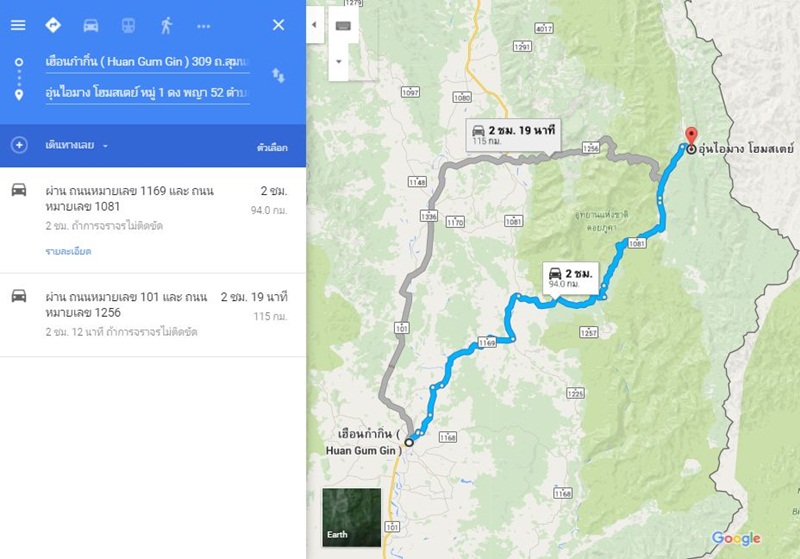This screenshot has height=559, width=800.
Task: Collapse the side panel arrow
Action: click(314, 24)
